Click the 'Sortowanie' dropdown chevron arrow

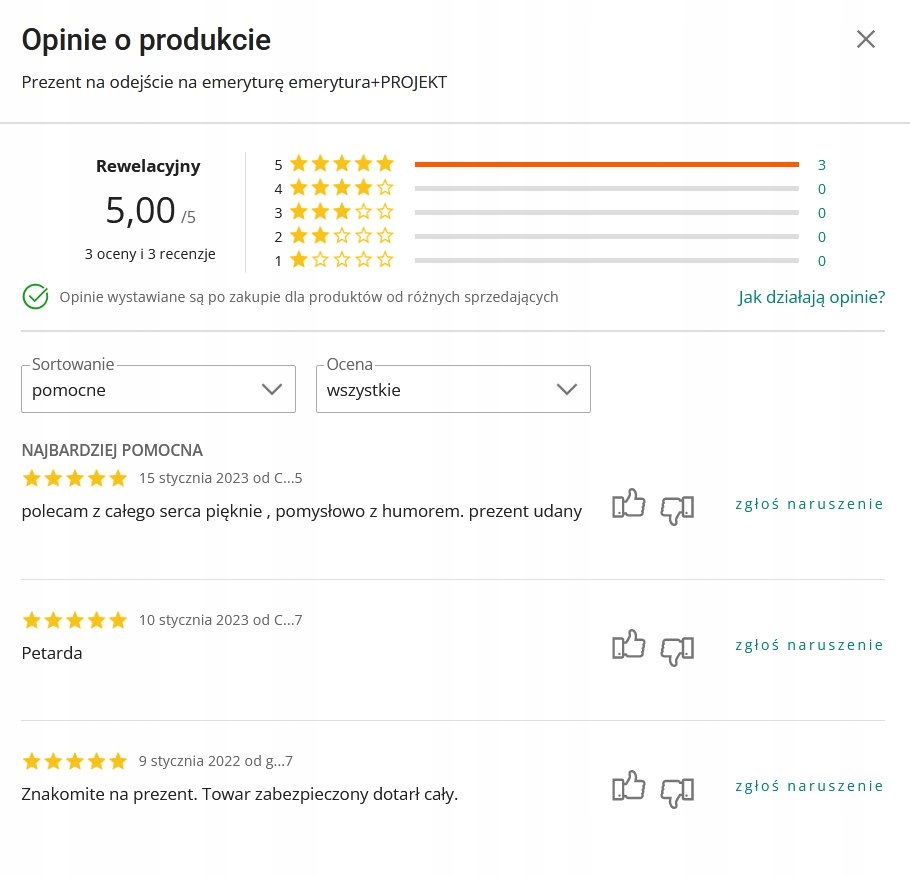272,389
